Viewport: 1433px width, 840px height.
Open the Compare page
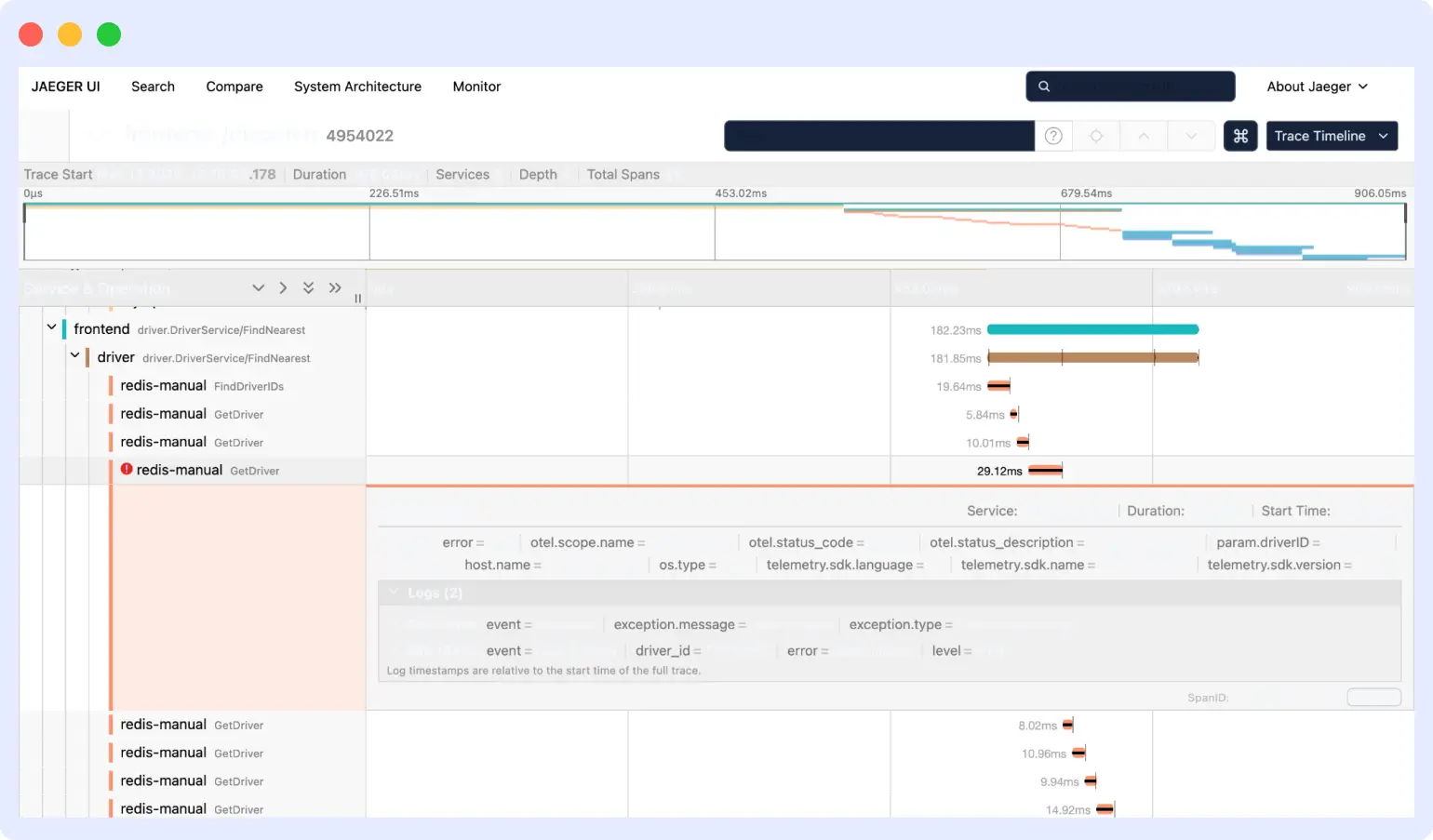point(234,87)
